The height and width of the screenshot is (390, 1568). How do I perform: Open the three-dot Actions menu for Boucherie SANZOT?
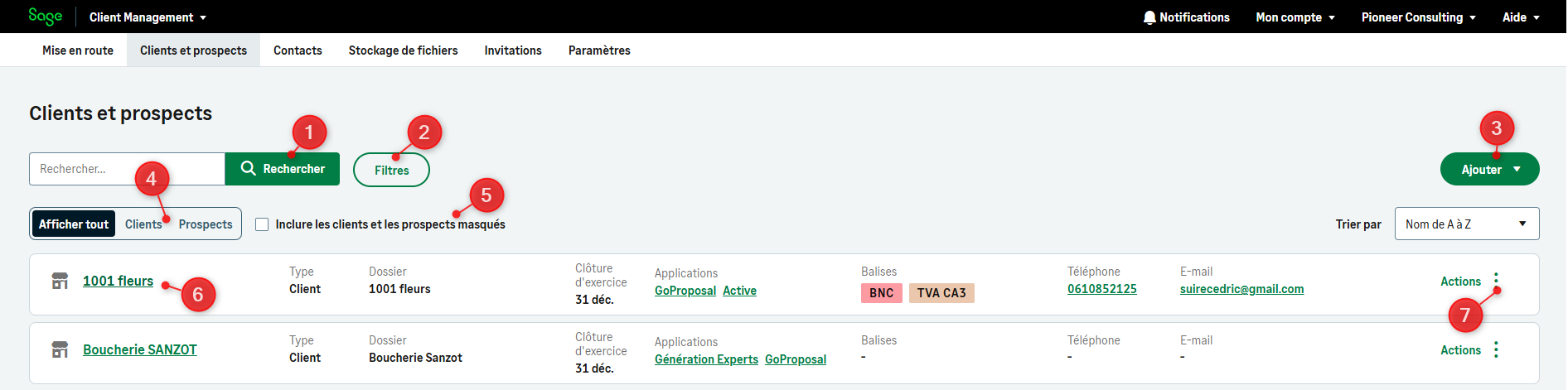[1496, 350]
